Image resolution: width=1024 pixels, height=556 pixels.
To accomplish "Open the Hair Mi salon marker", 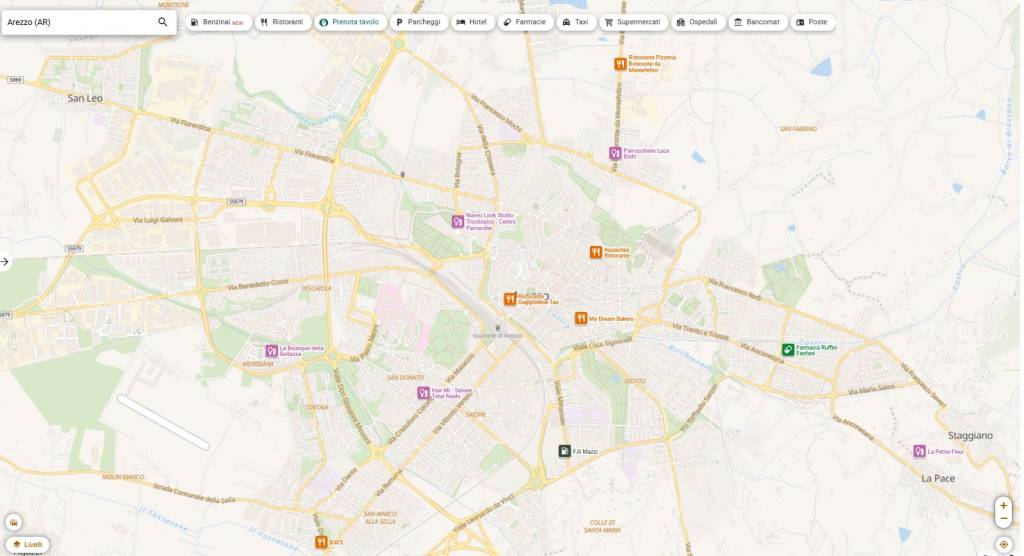I will click(424, 393).
